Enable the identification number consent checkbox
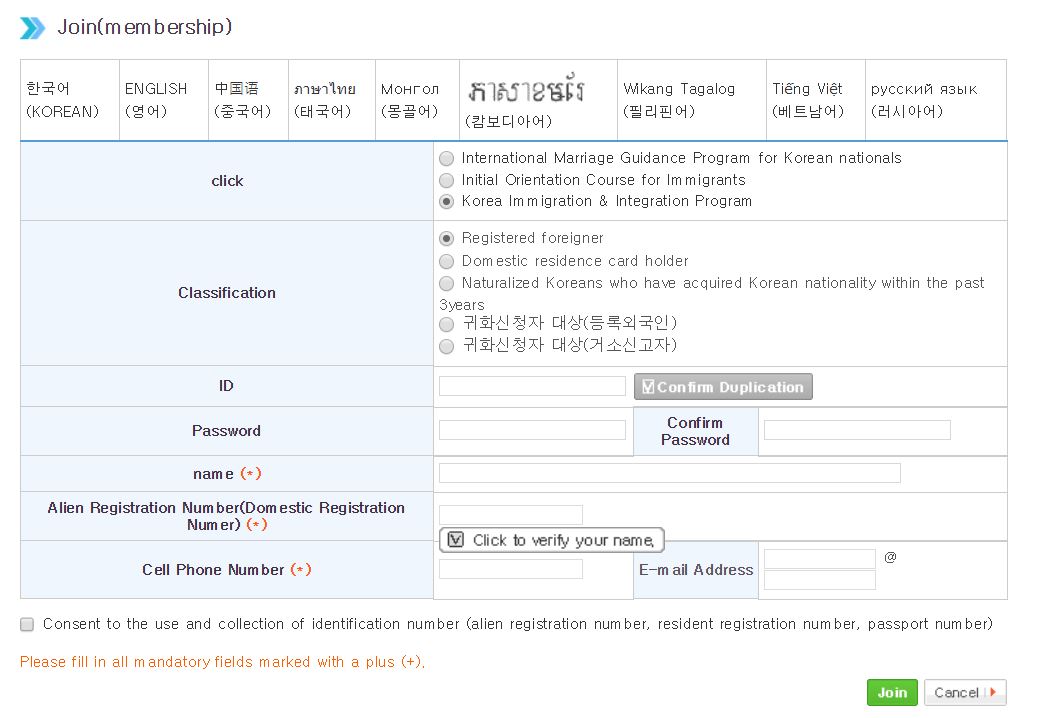Image resolution: width=1064 pixels, height=718 pixels. pyautogui.click(x=26, y=624)
